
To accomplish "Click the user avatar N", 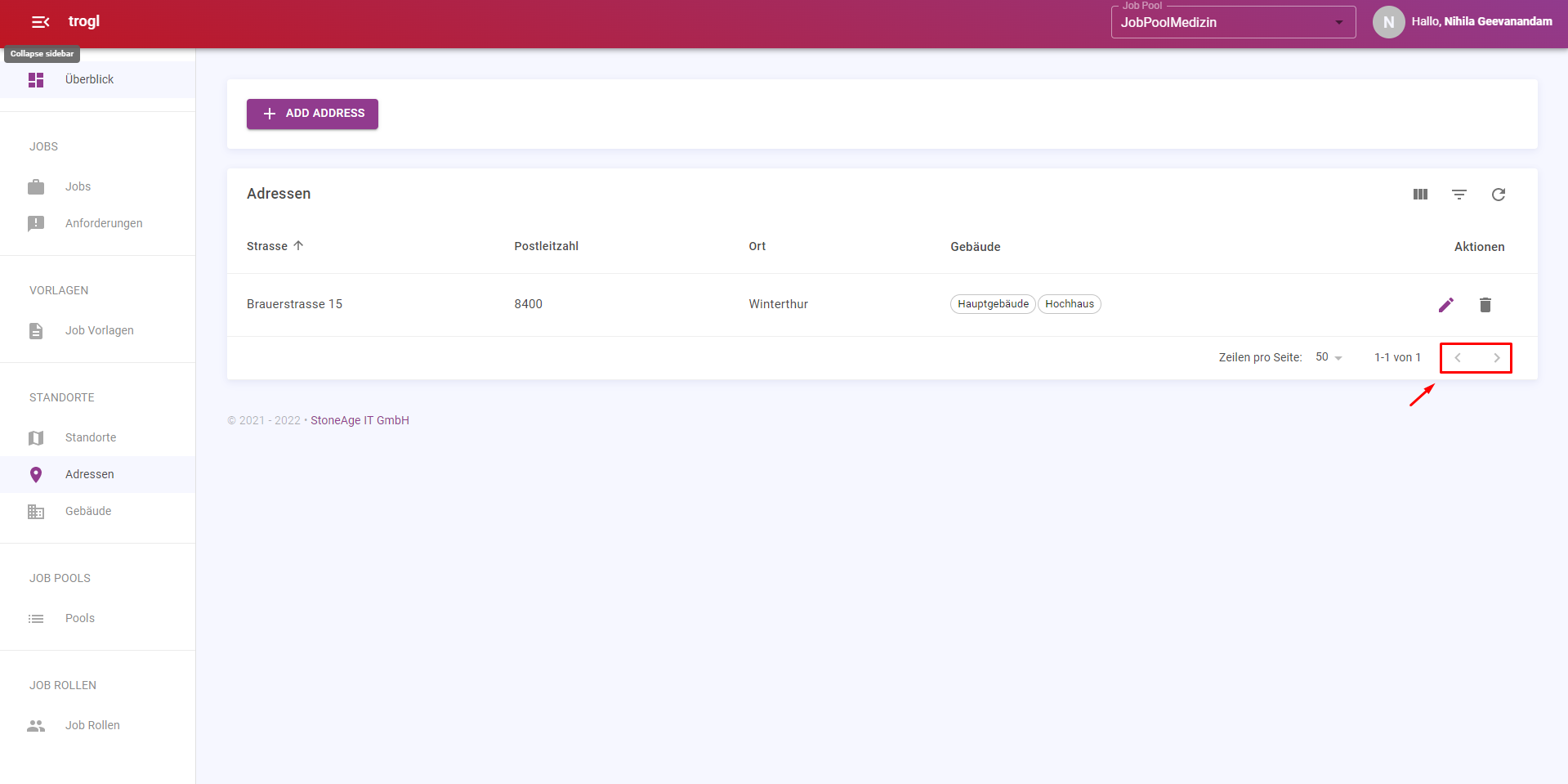I will 1388,22.
